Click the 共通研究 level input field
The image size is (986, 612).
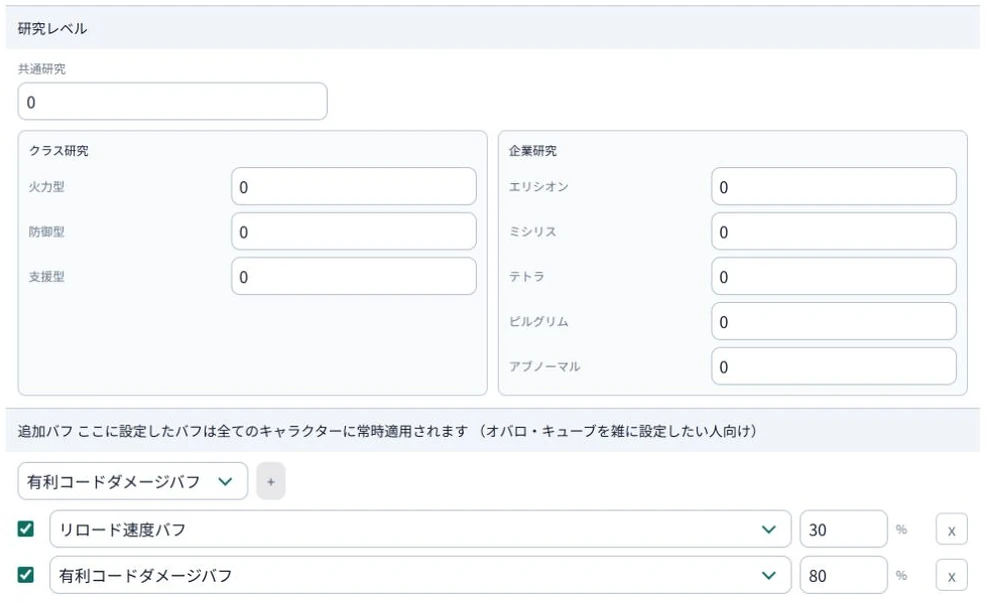[x=172, y=101]
